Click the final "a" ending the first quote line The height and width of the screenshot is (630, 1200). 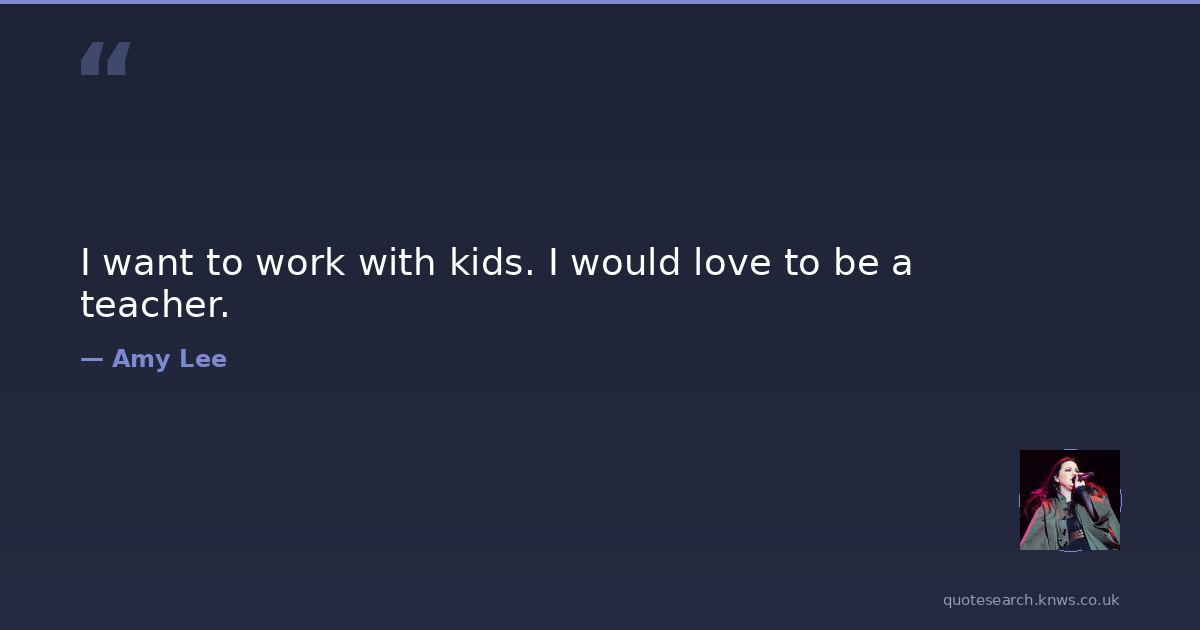pos(902,263)
